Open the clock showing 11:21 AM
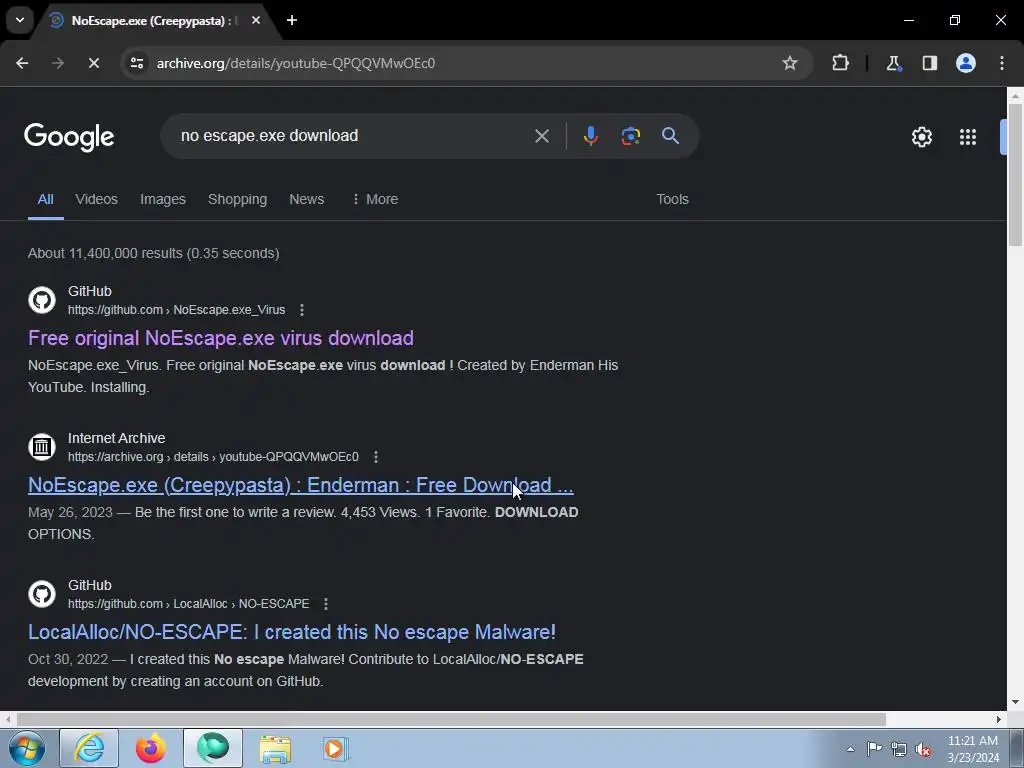This screenshot has width=1024, height=768. point(973,749)
